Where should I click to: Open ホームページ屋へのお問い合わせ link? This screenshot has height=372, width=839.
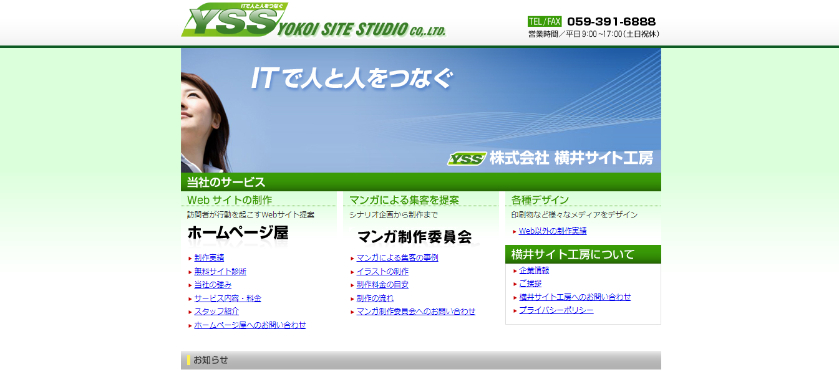coord(250,325)
